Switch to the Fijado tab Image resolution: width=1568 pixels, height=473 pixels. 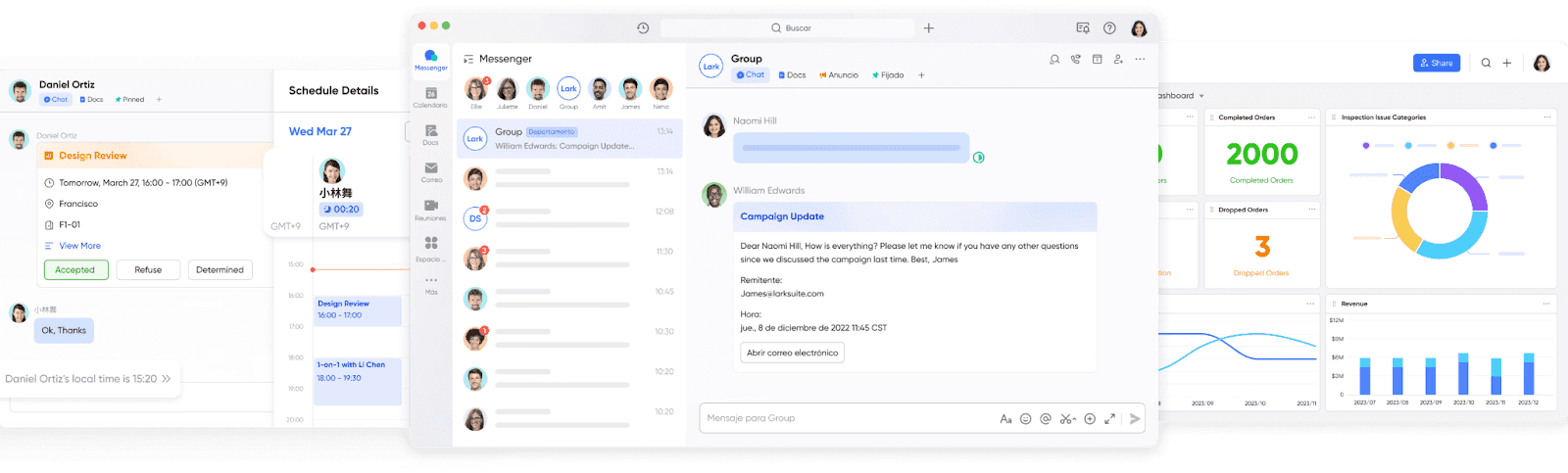(x=888, y=75)
